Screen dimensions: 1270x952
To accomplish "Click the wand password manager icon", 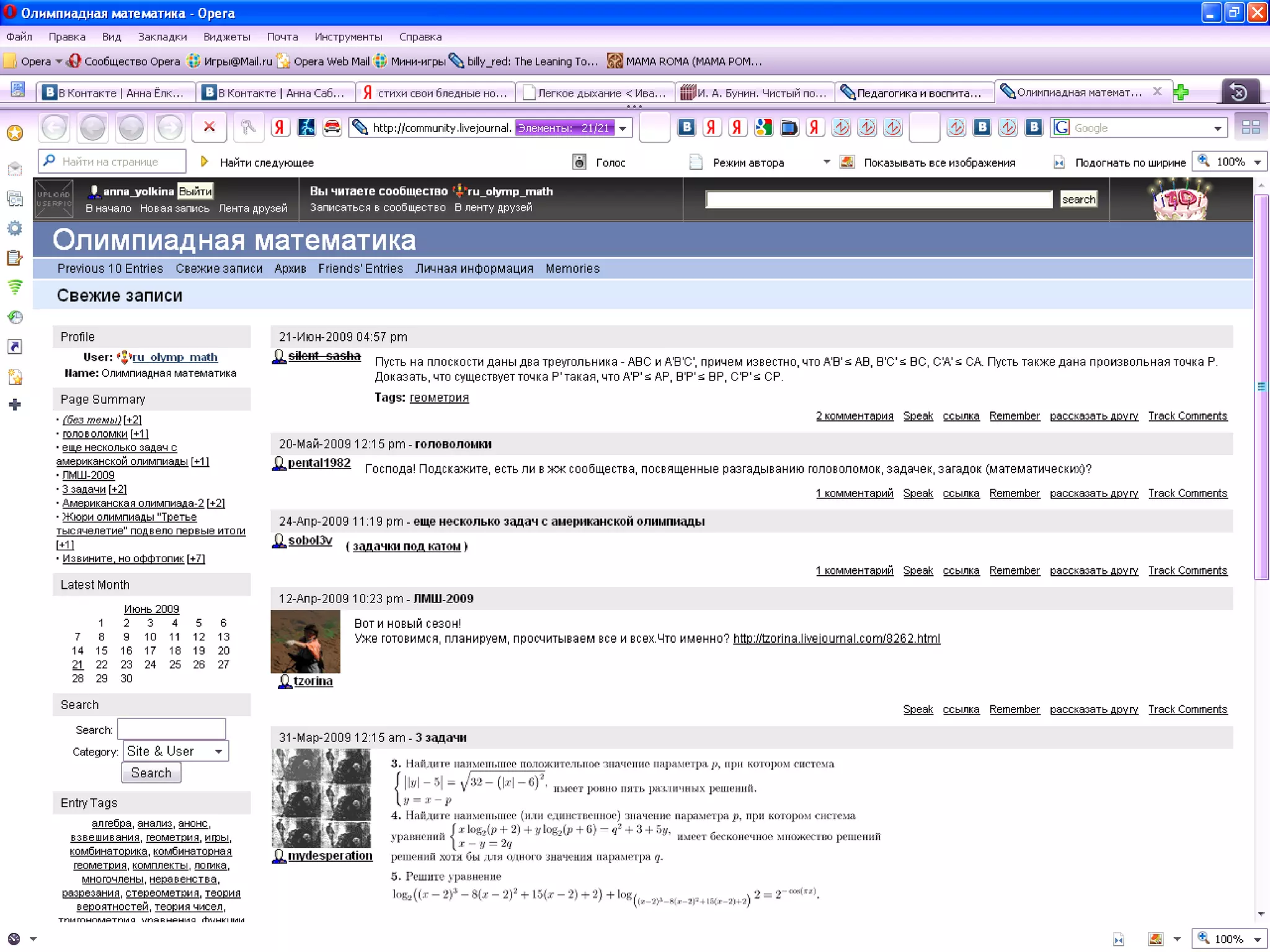I will pos(248,127).
